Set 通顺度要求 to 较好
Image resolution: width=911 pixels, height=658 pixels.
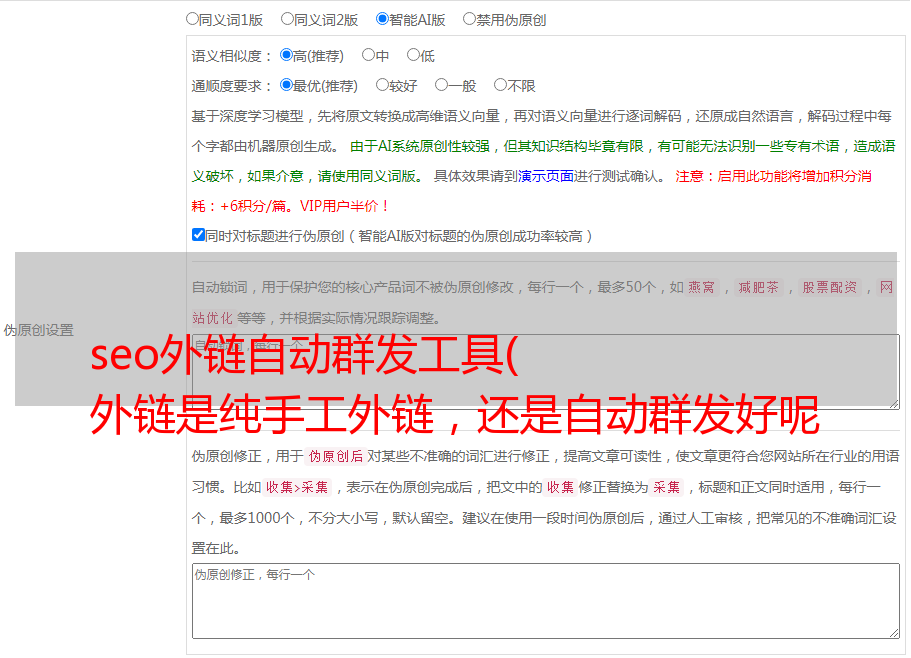[x=382, y=85]
